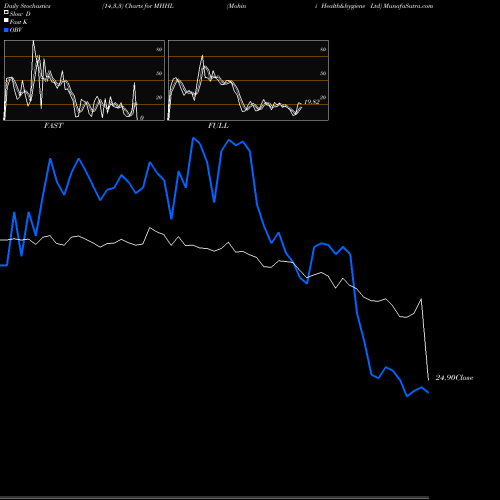Click the 'Charts for MHHL' heading text
Image resolution: width=500 pixels, height=500 pixels.
[149, 6]
